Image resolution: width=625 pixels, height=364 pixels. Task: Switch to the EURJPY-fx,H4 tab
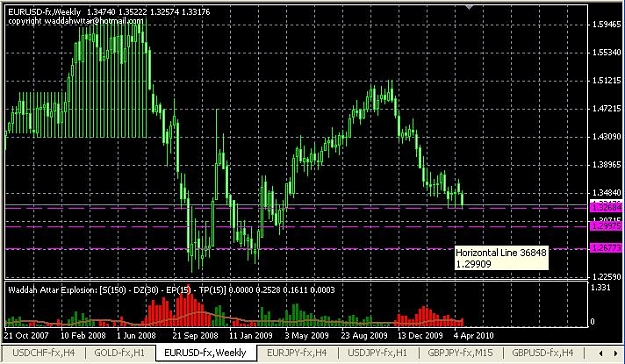click(x=297, y=352)
